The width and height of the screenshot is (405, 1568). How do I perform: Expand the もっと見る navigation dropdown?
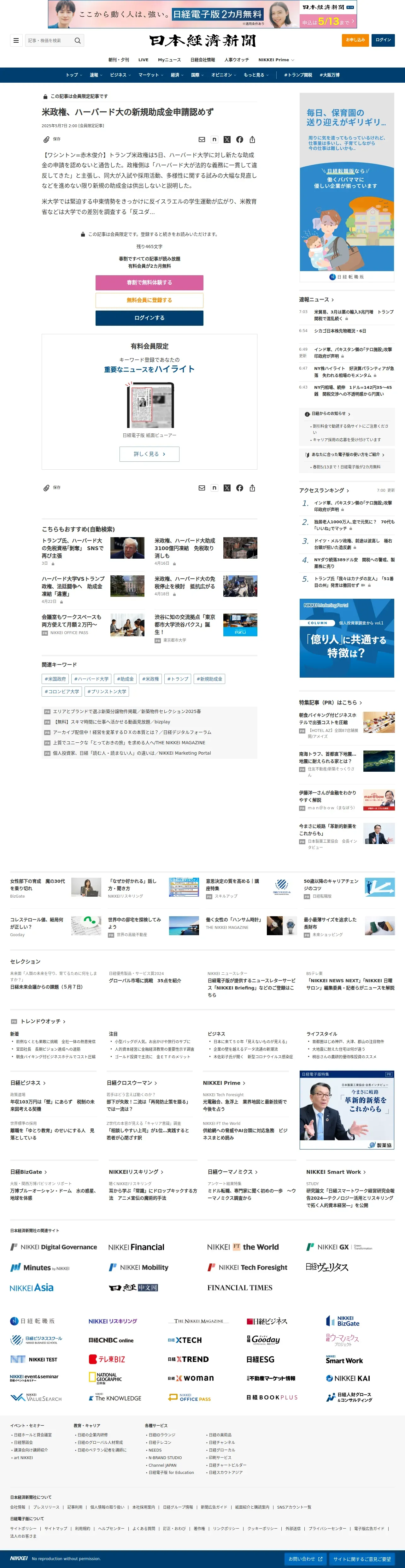pyautogui.click(x=256, y=75)
